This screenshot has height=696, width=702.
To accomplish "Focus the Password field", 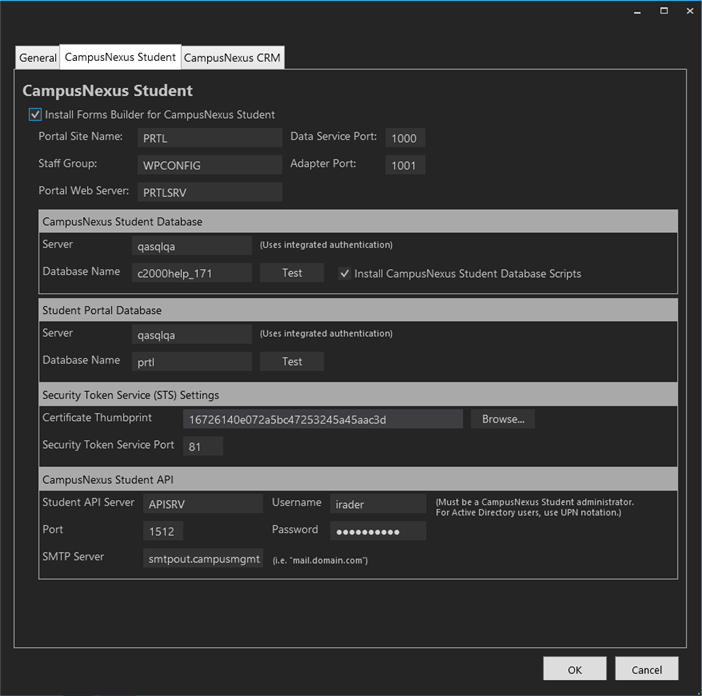I will coord(378,531).
